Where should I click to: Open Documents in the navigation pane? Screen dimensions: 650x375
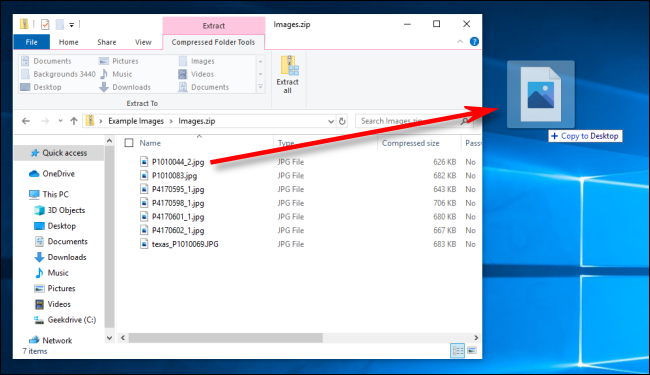tap(61, 242)
